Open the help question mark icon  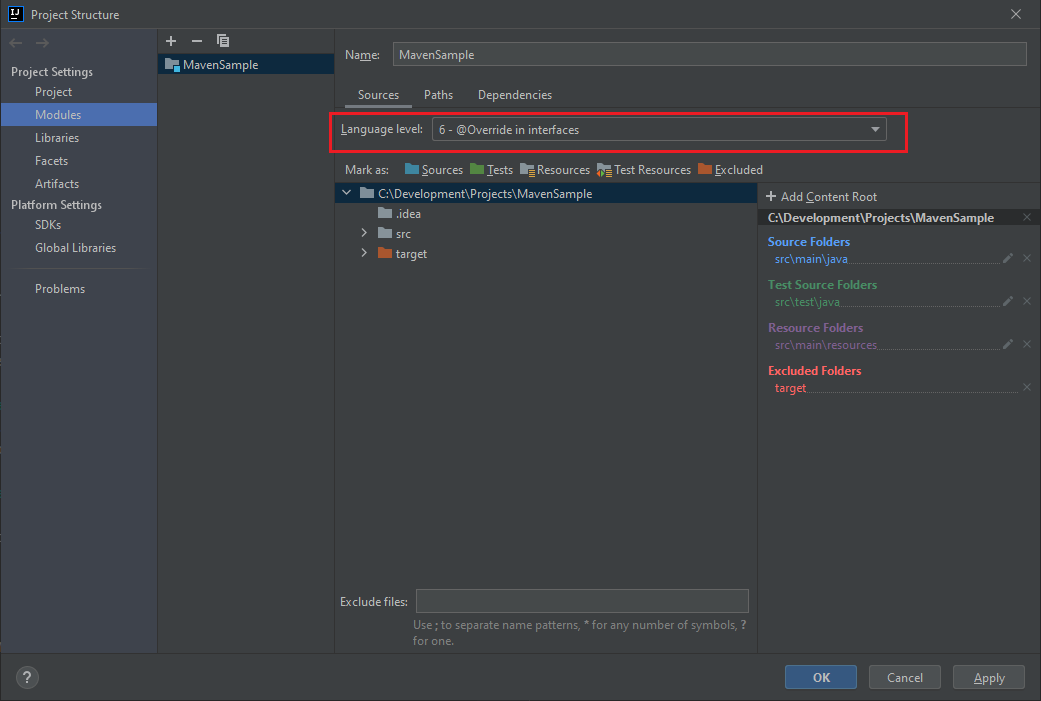[x=26, y=677]
